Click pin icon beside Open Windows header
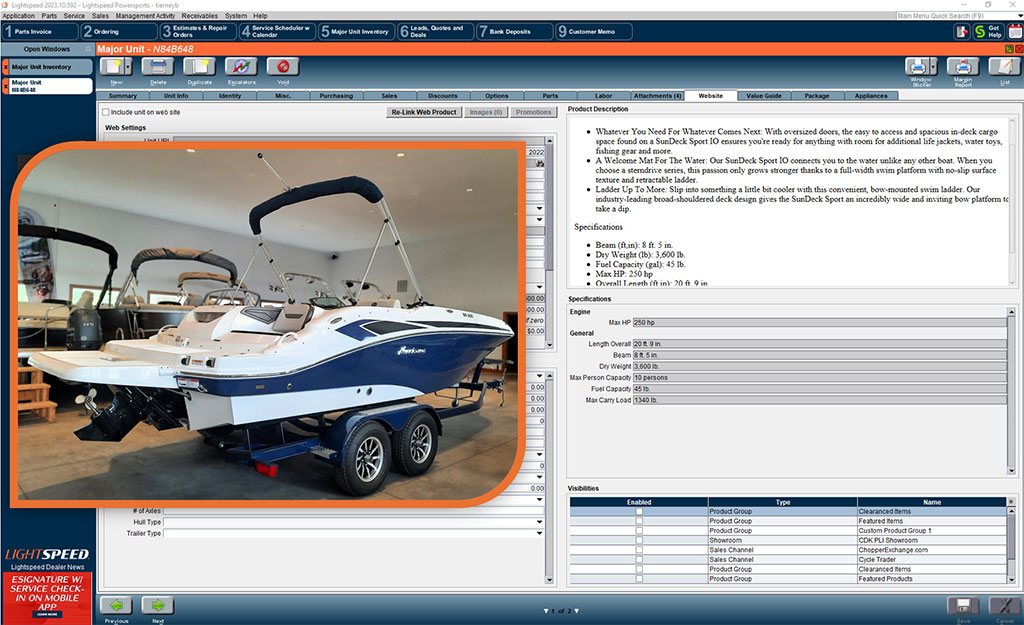Screen dimensions: 1024x625 pos(88,49)
